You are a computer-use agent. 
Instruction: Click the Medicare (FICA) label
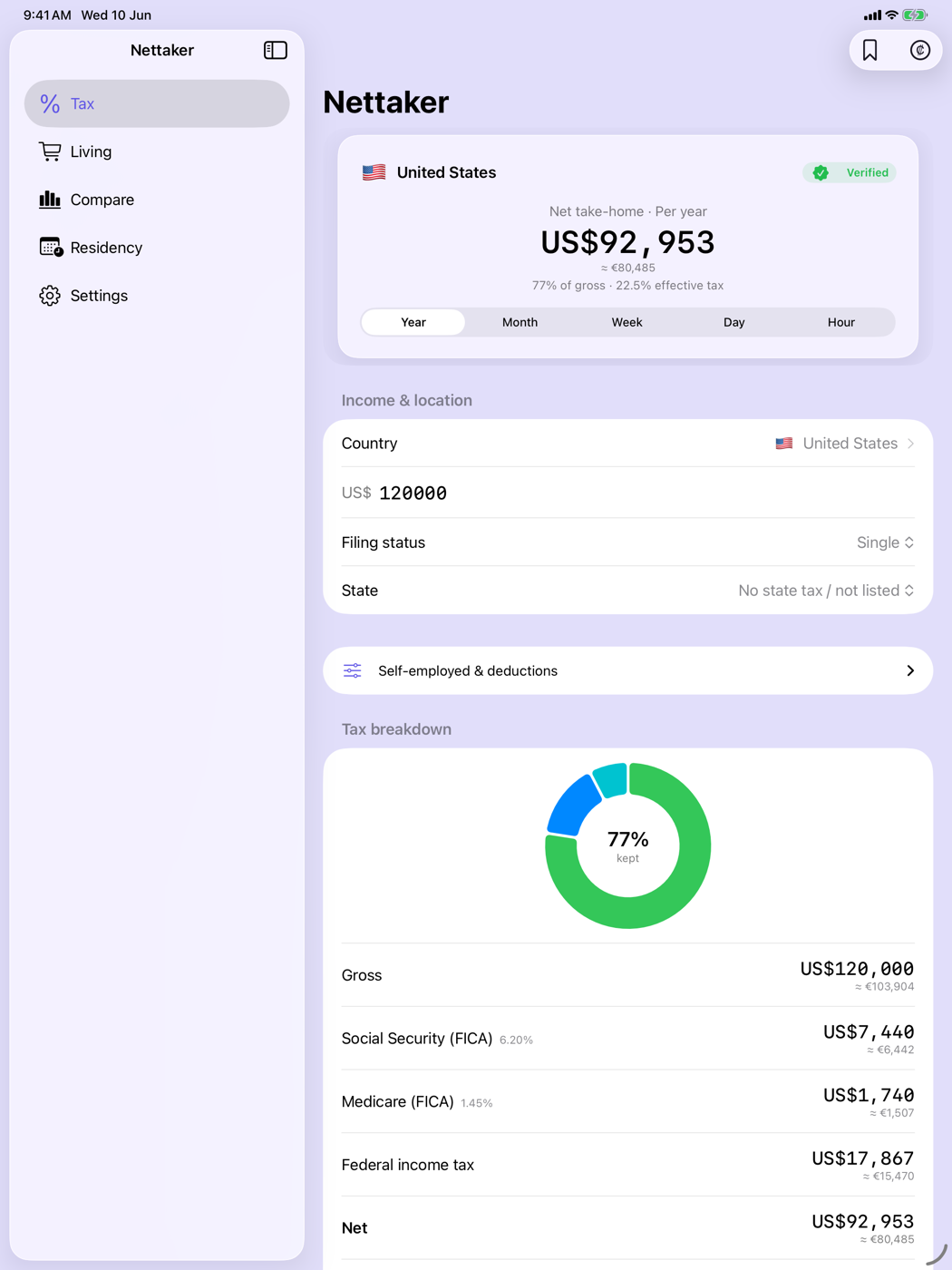point(397,1101)
